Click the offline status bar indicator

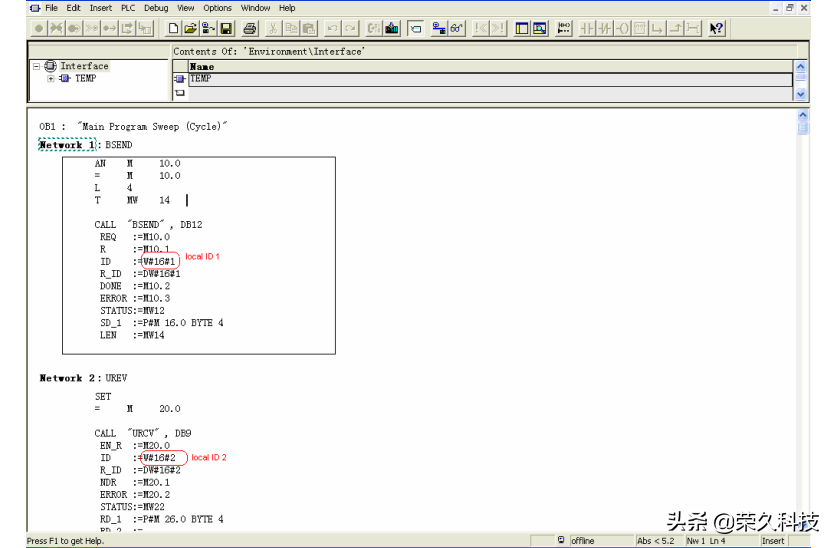[582, 541]
